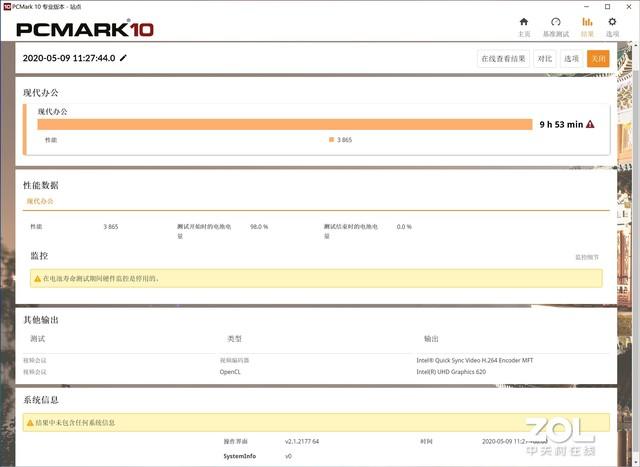Viewport: 640px width, 467px height.
Task: Open the Benchmarks (基准测试) gauge icon
Action: click(x=556, y=22)
